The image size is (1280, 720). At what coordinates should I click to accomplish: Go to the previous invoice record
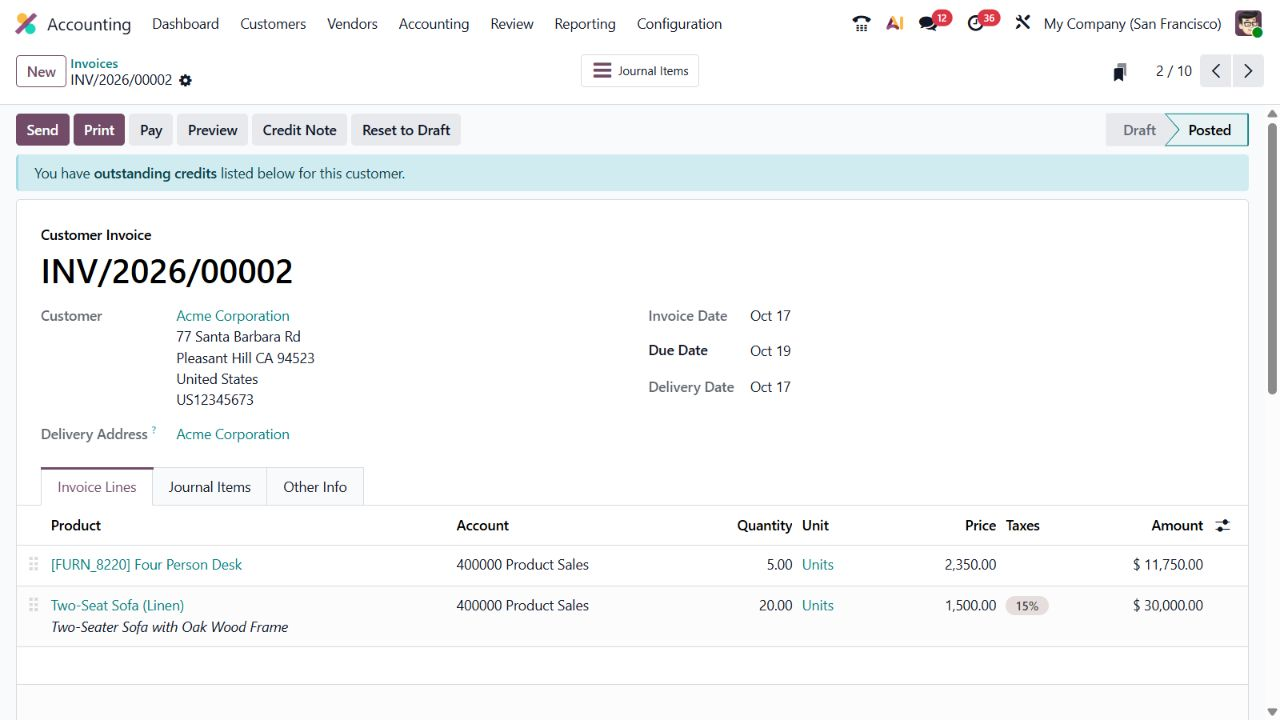click(x=1216, y=71)
